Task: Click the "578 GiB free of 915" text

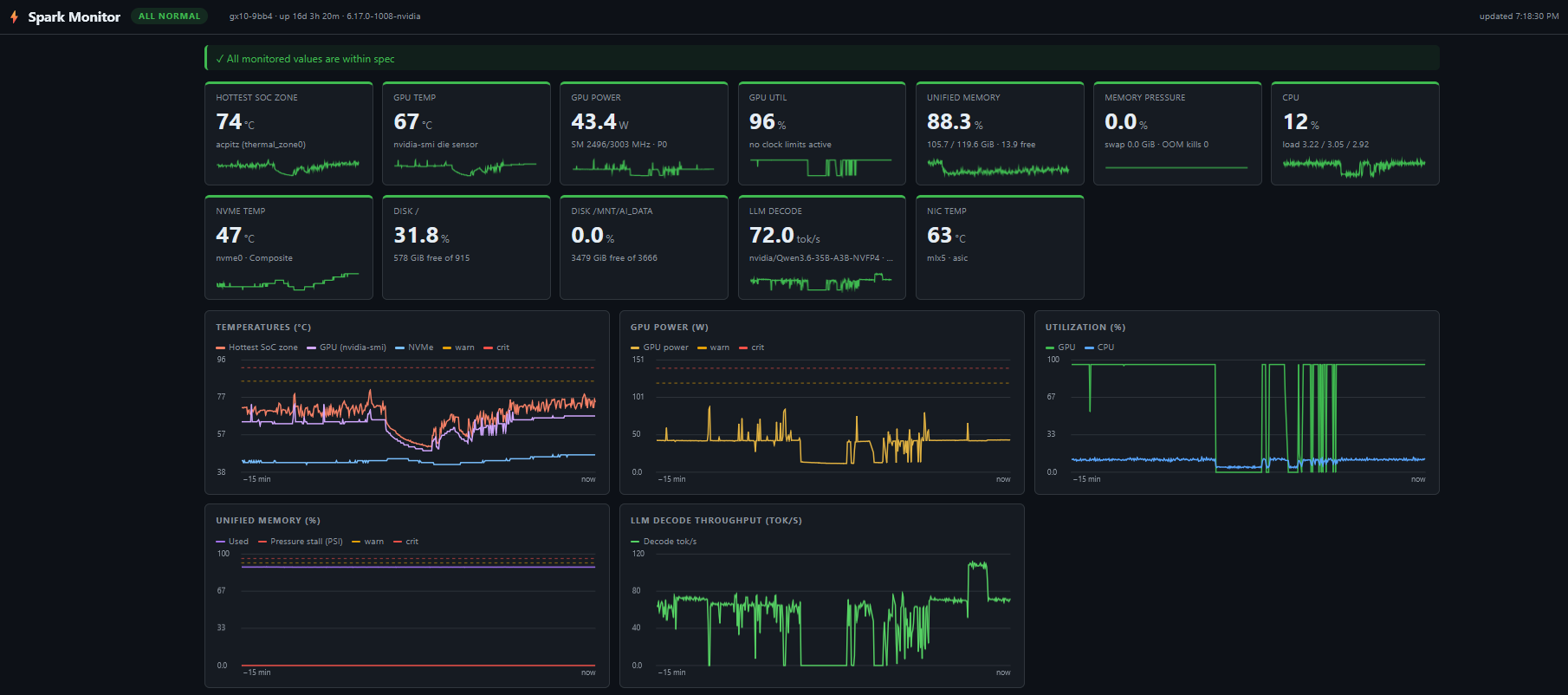Action: 431,258
